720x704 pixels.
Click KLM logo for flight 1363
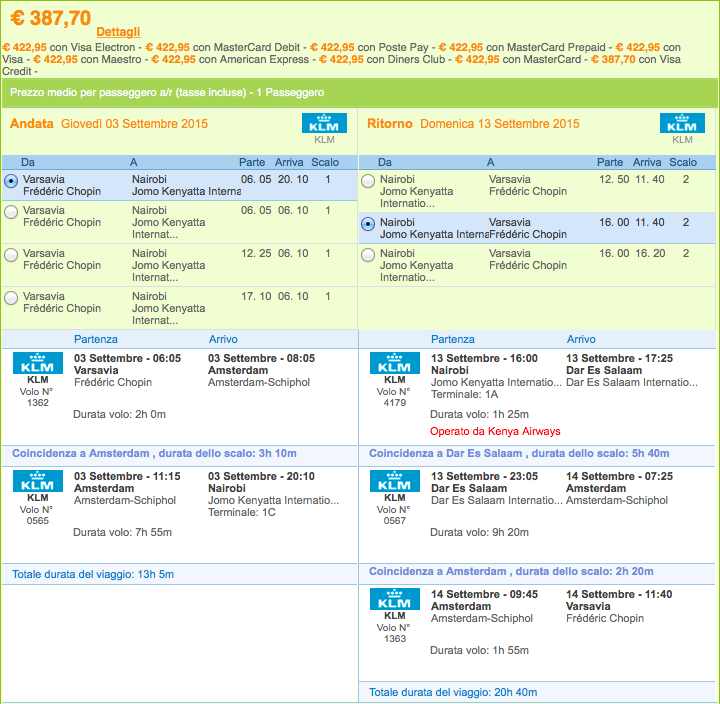(x=394, y=599)
